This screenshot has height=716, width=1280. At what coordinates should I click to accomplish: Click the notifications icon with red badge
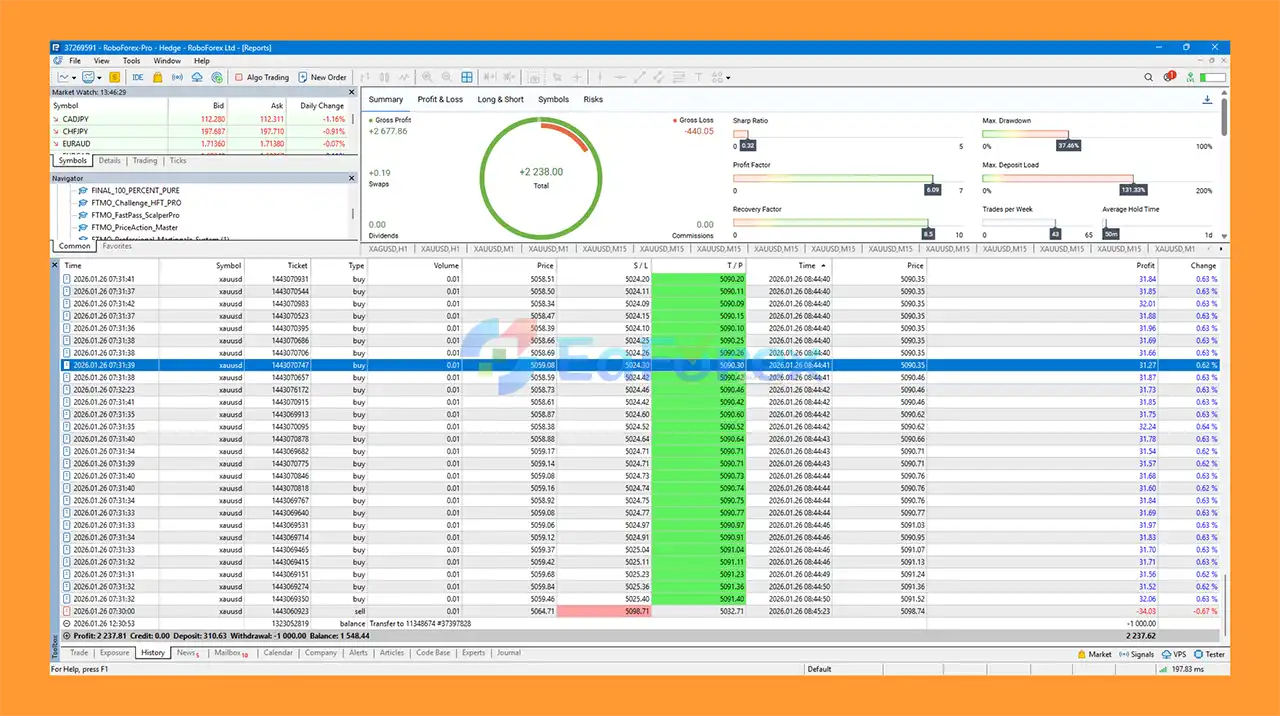1170,77
